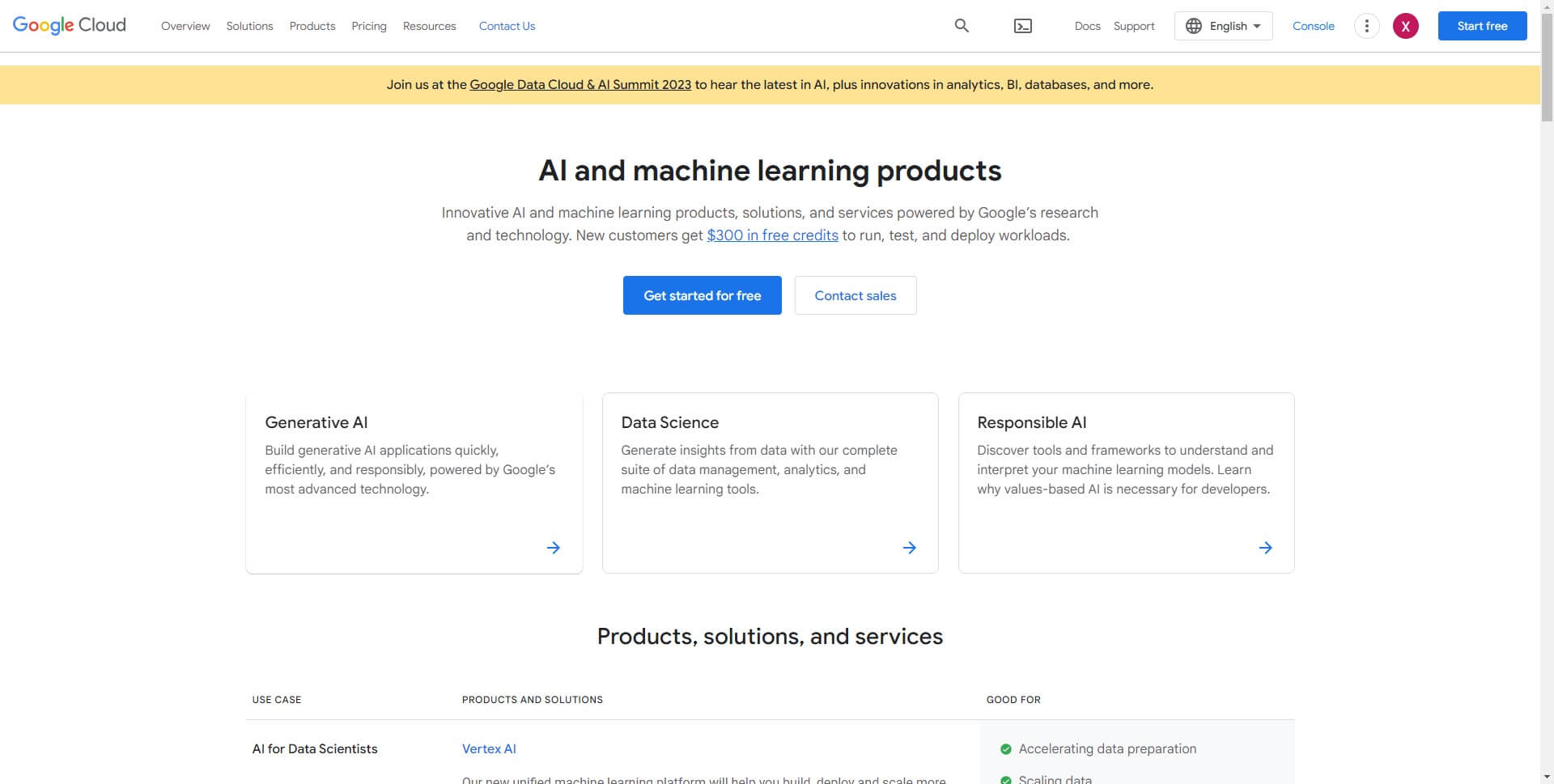
Task: Select the Generative AI card title
Action: point(316,422)
